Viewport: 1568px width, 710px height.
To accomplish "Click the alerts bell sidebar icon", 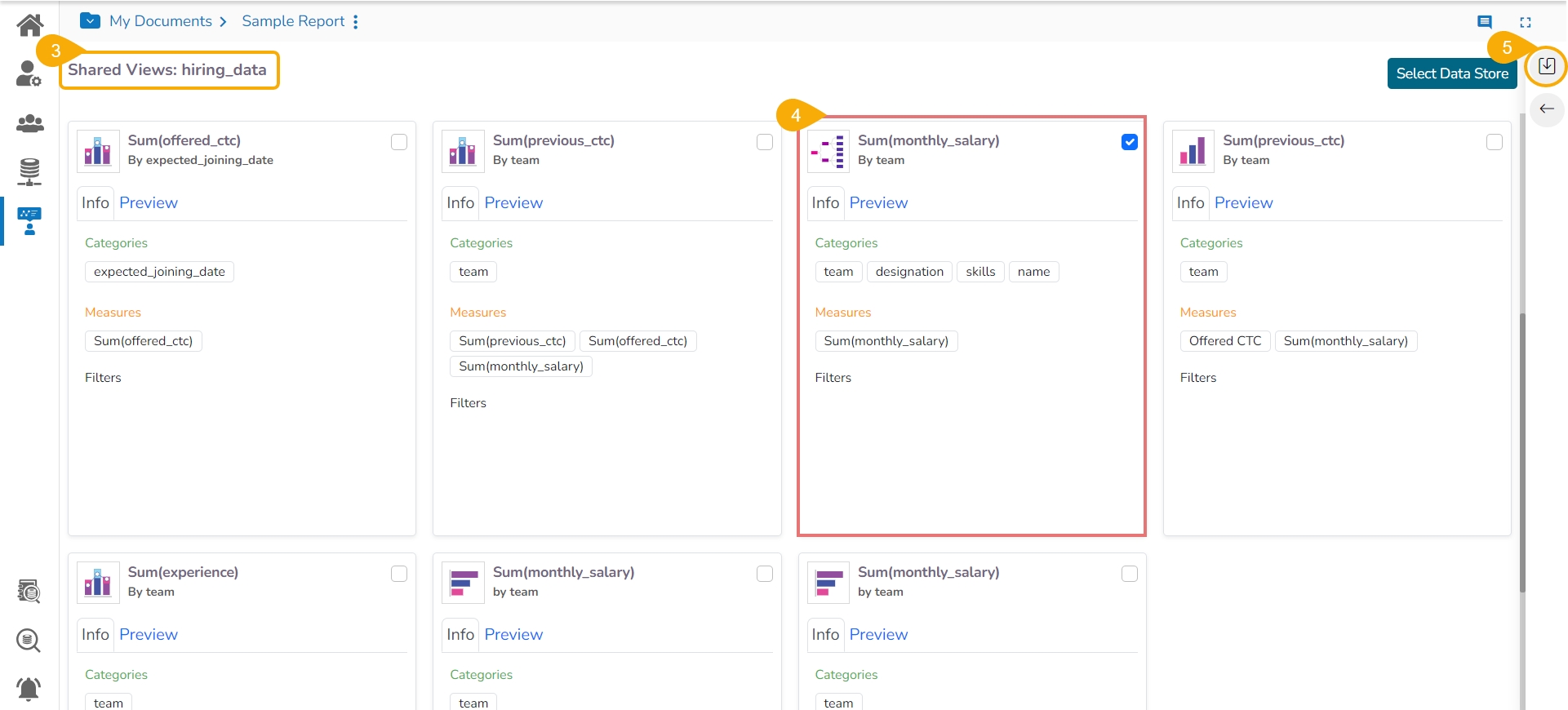I will click(x=29, y=689).
